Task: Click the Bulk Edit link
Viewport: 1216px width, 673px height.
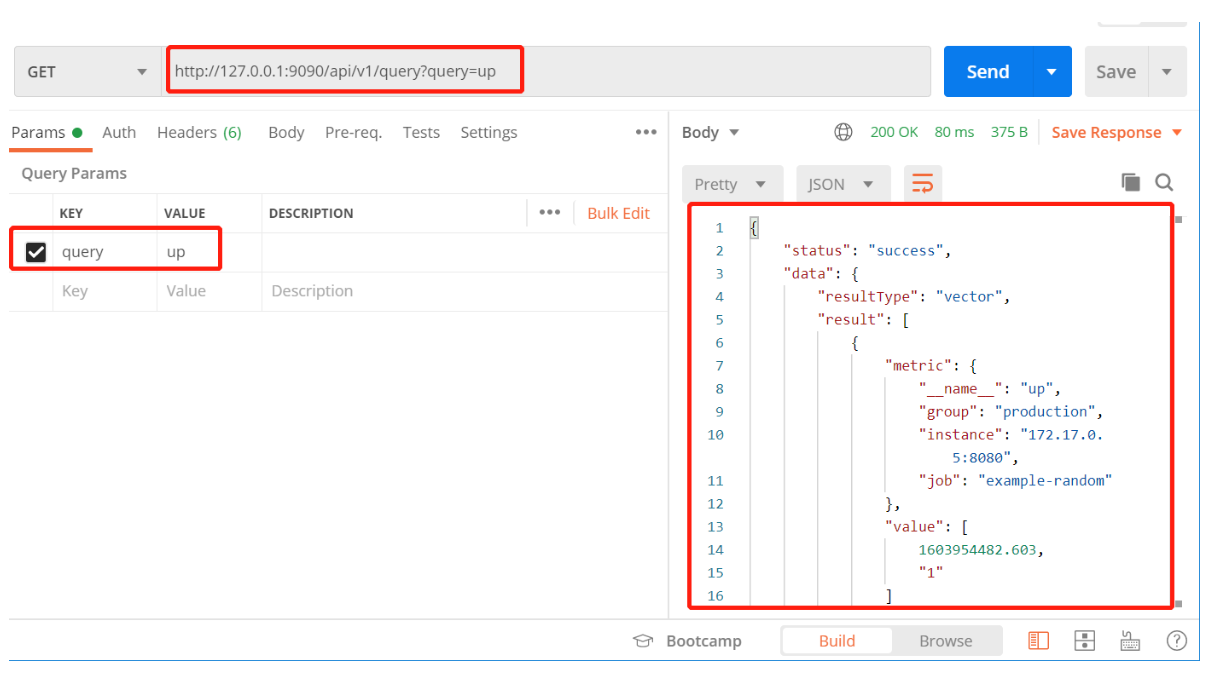Action: [618, 213]
